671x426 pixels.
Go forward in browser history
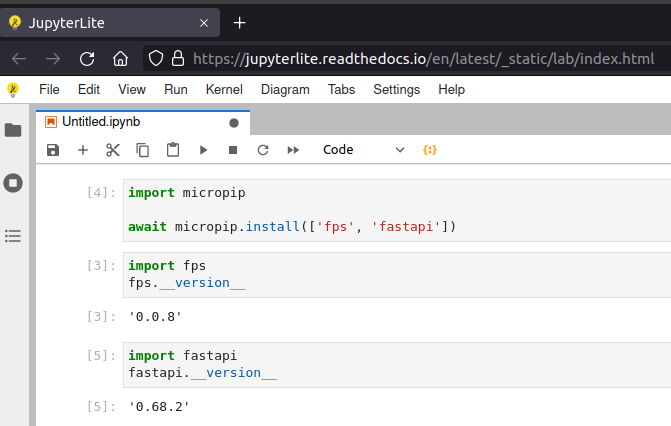tap(53, 59)
